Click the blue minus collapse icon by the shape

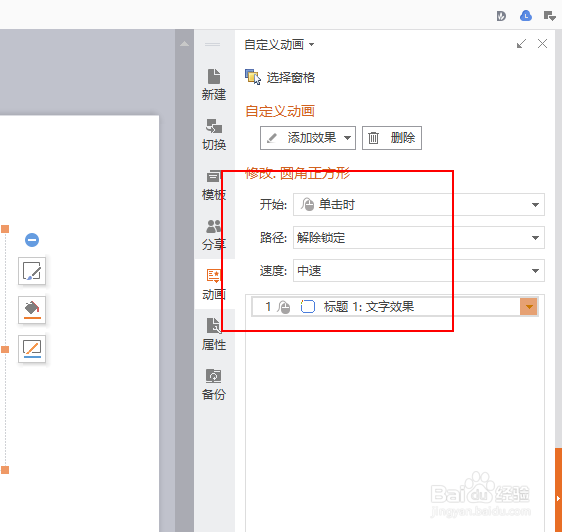click(x=32, y=240)
